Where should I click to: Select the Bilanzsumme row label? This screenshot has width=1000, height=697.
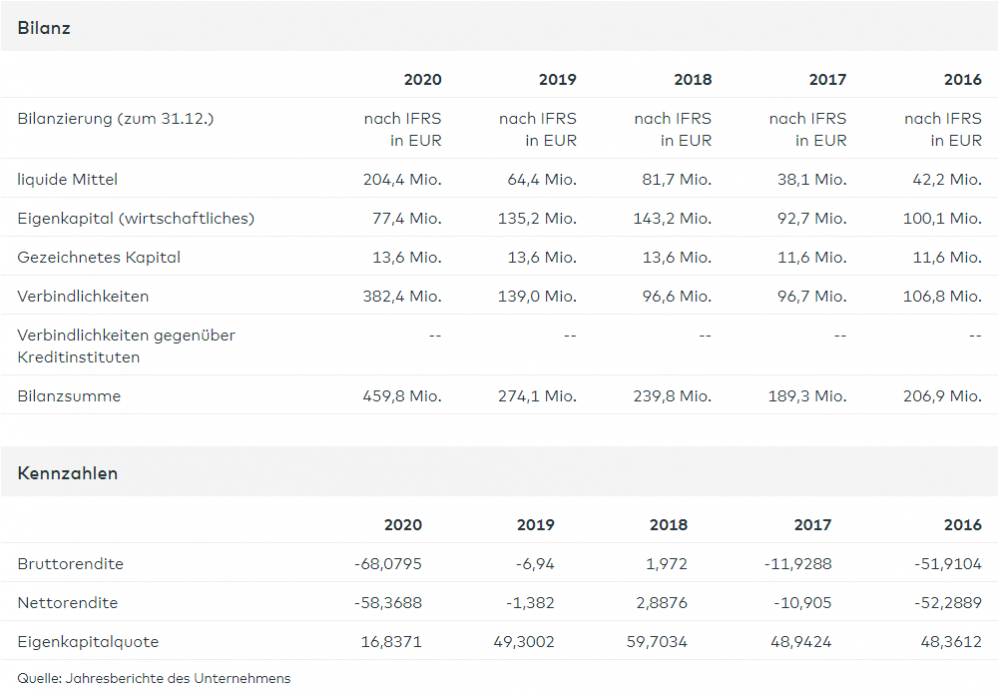click(x=69, y=396)
